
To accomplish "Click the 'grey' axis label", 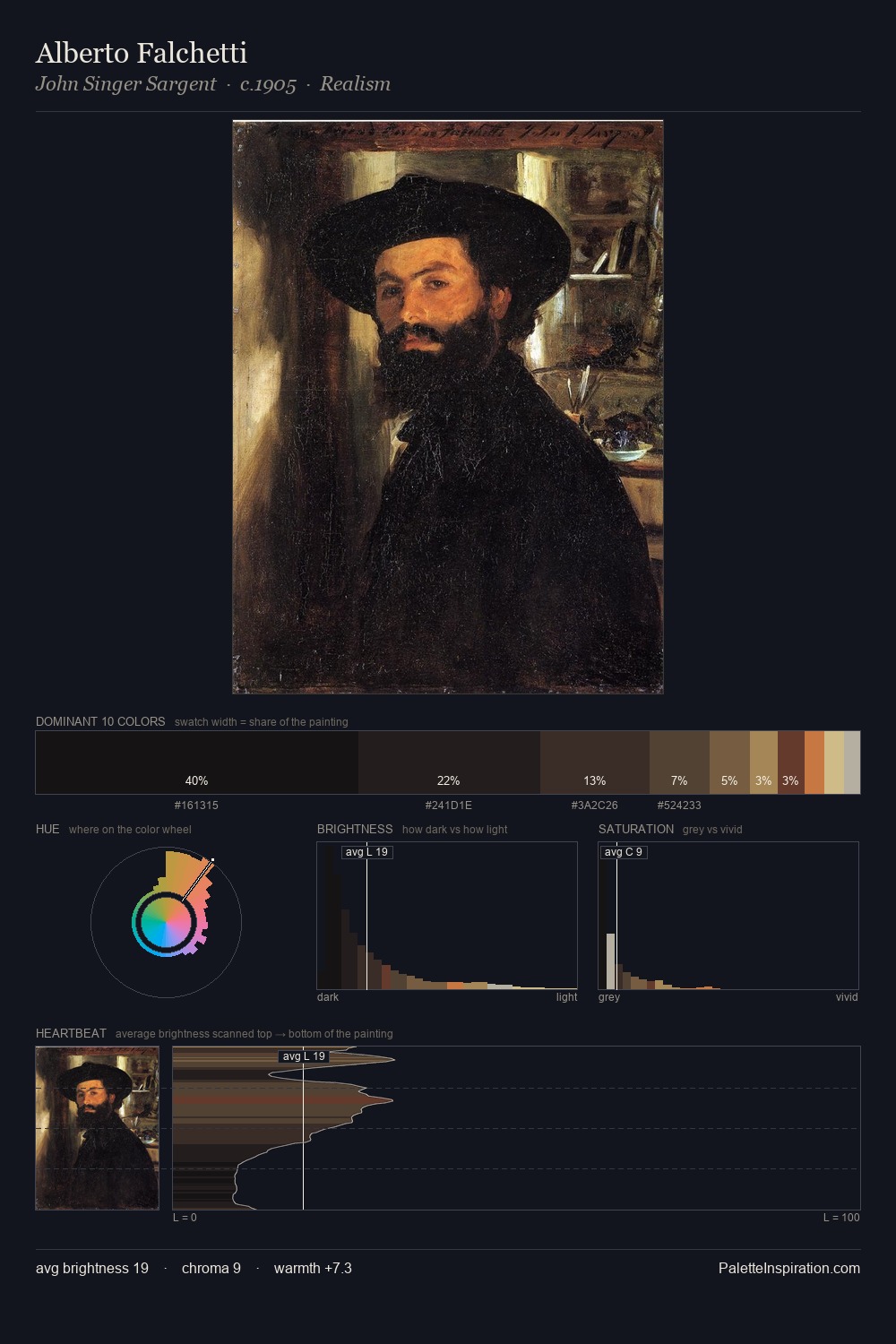I will 609,997.
